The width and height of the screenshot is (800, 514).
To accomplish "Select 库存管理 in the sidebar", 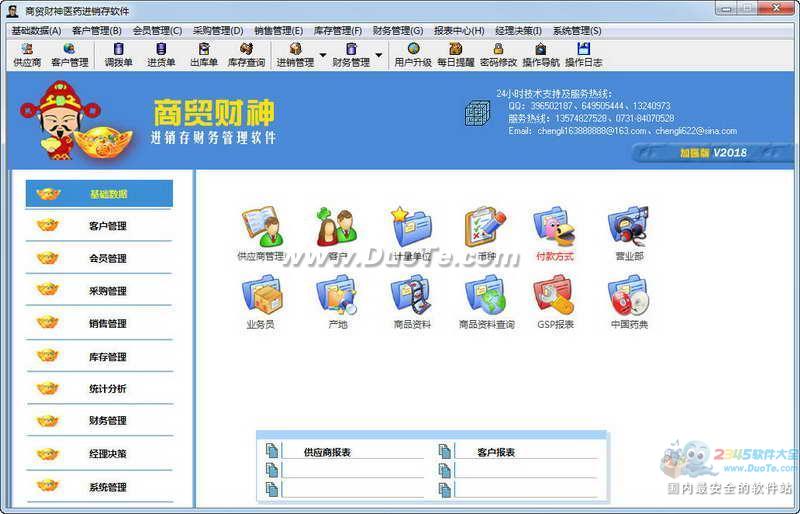I will [99, 356].
